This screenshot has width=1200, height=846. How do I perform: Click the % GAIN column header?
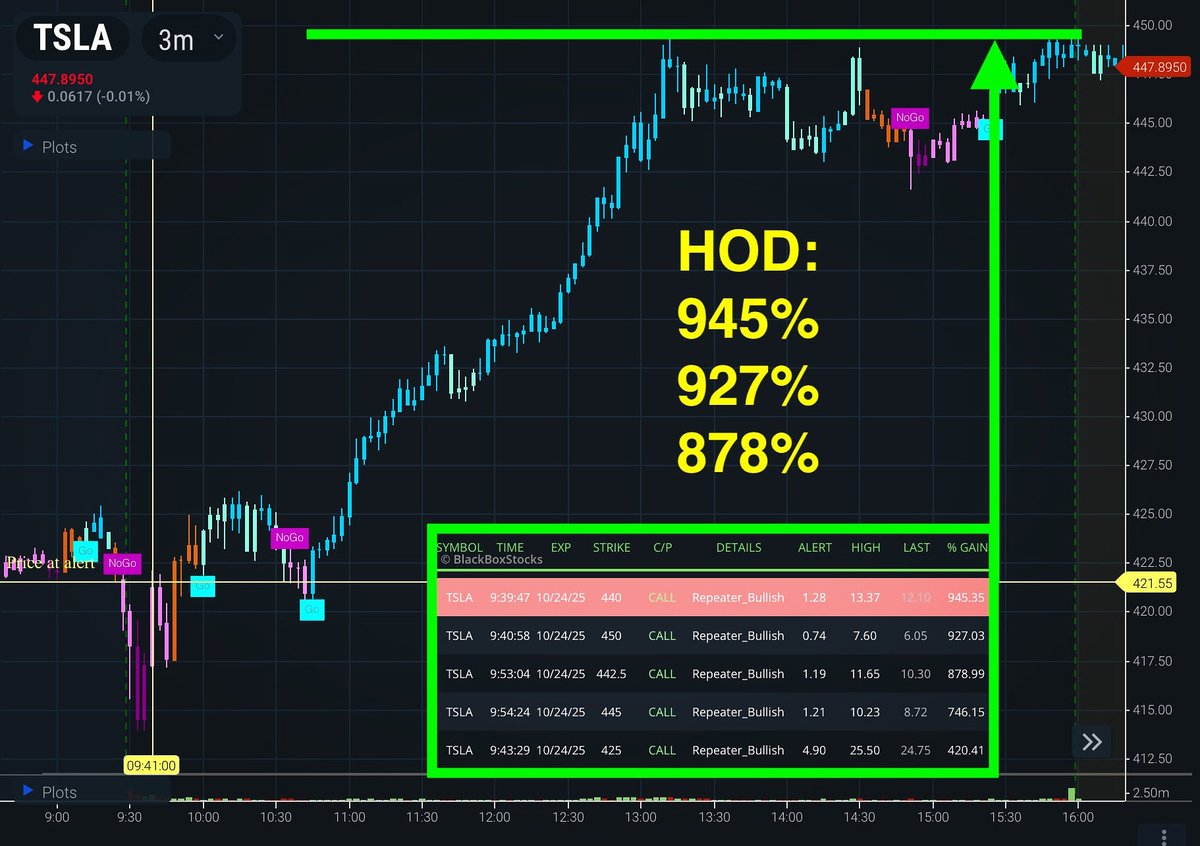(x=966, y=548)
